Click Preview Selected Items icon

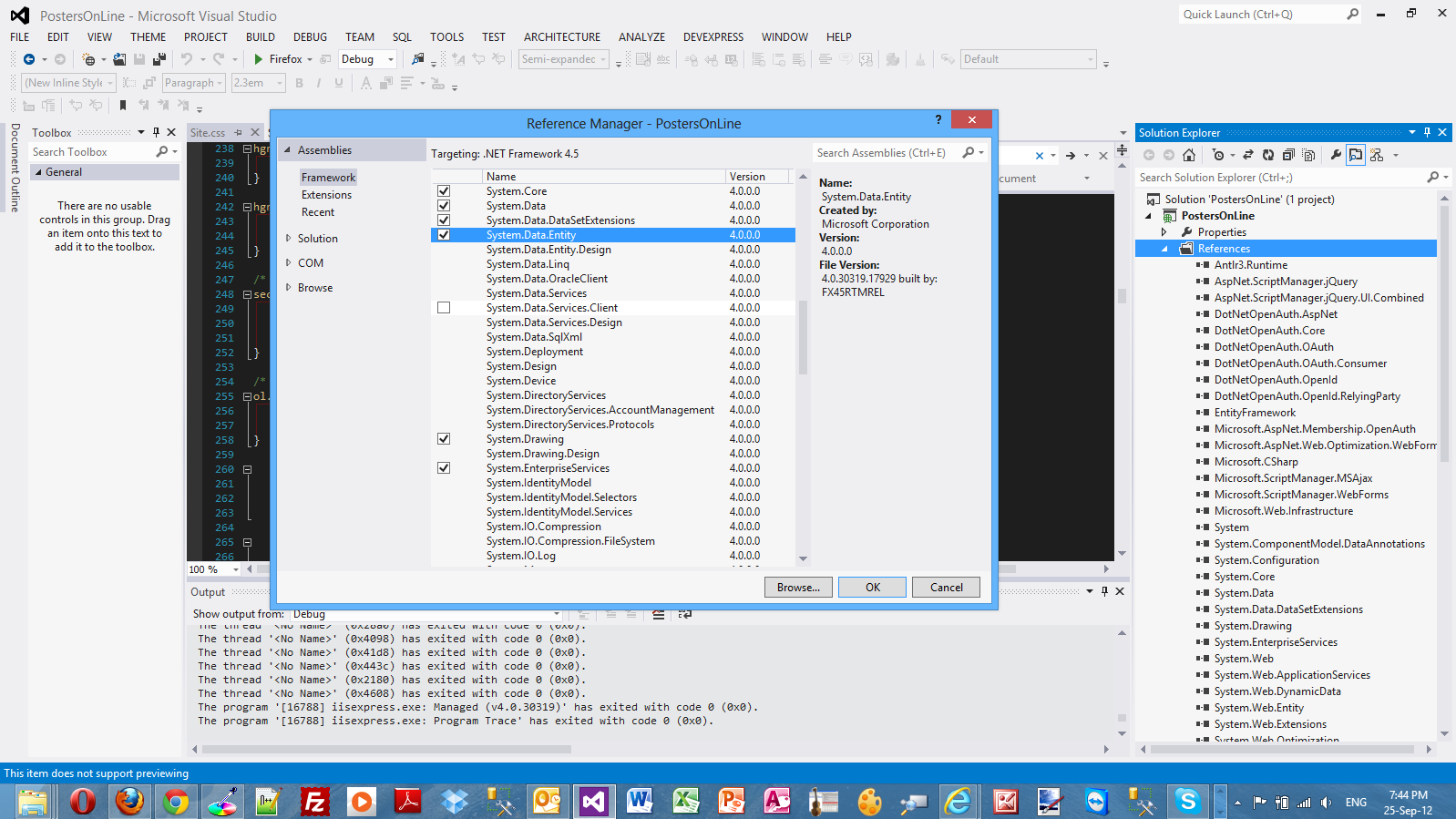coord(1356,155)
